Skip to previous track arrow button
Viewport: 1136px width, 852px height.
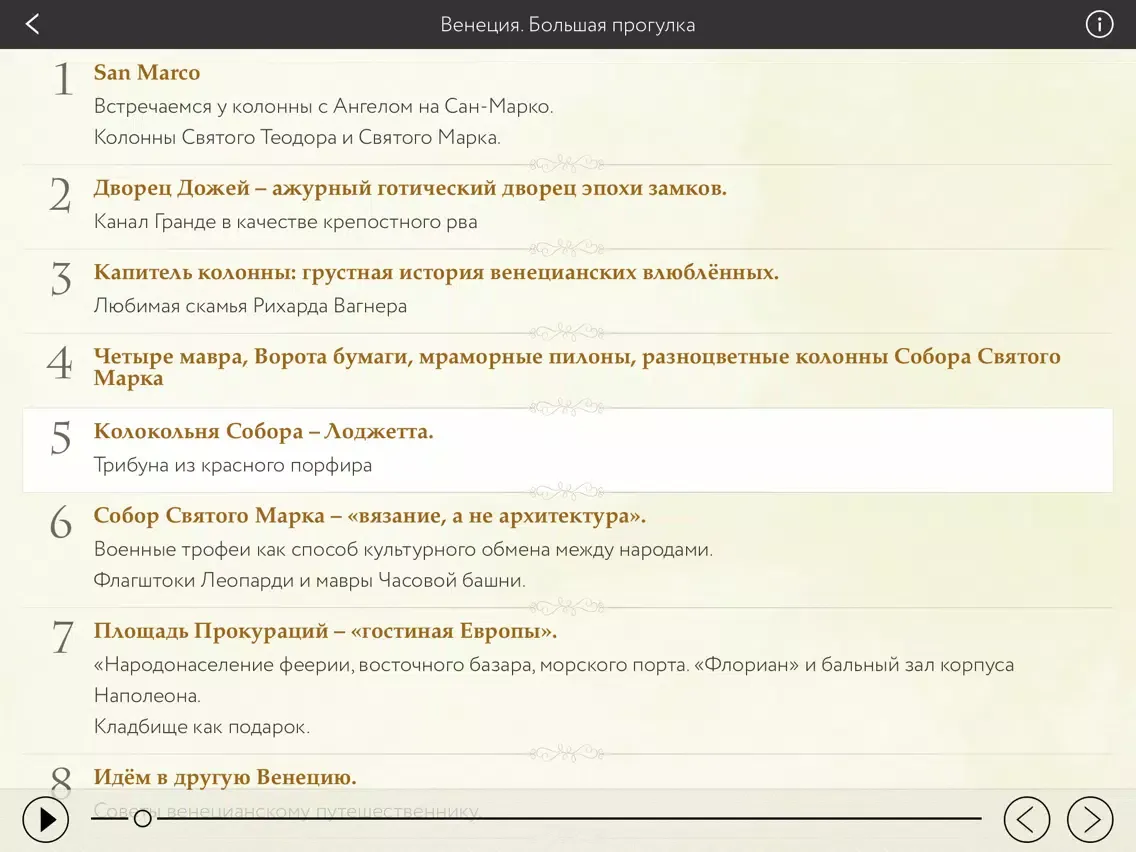[x=1027, y=819]
